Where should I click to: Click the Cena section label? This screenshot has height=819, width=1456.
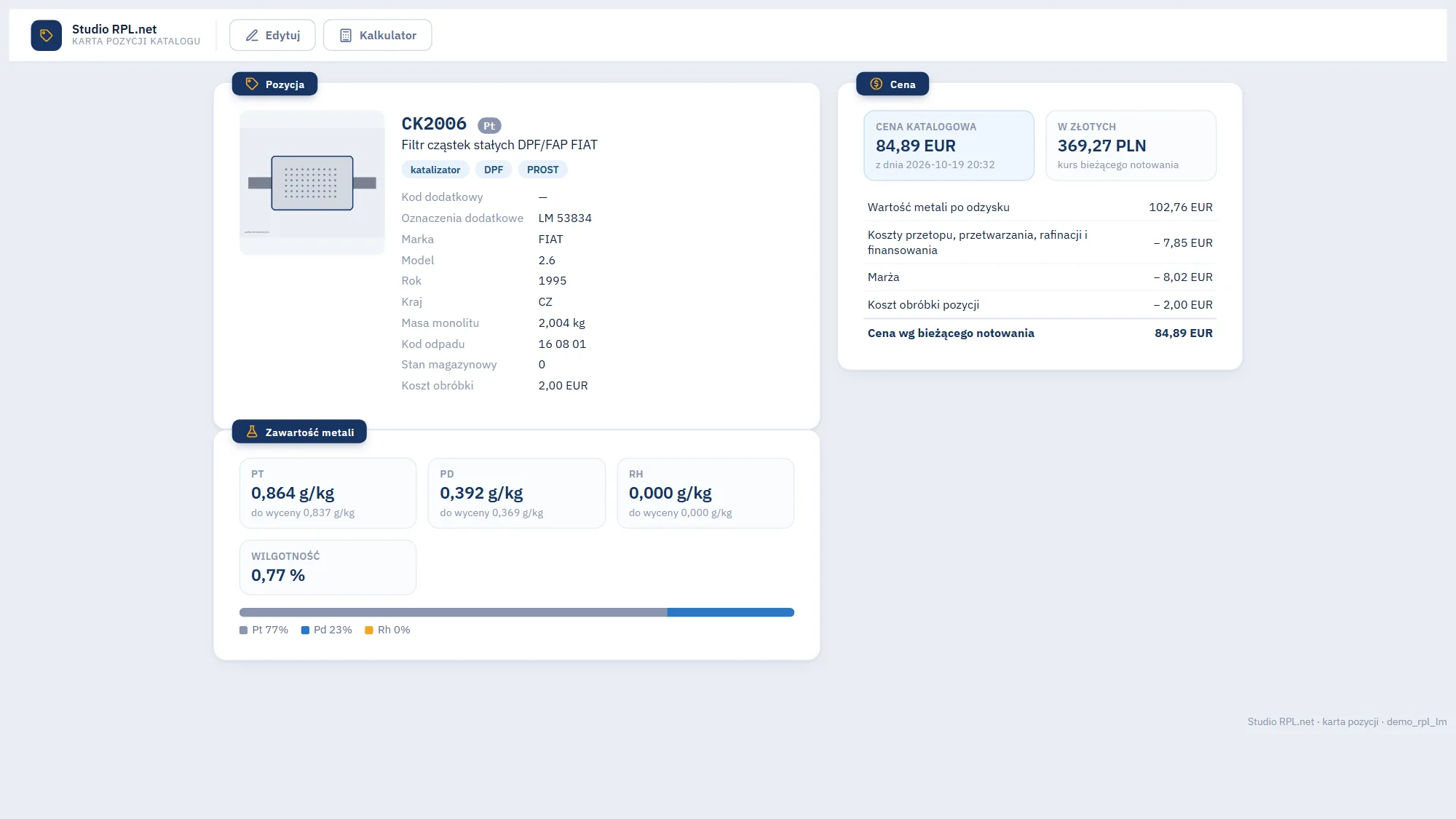[x=893, y=84]
